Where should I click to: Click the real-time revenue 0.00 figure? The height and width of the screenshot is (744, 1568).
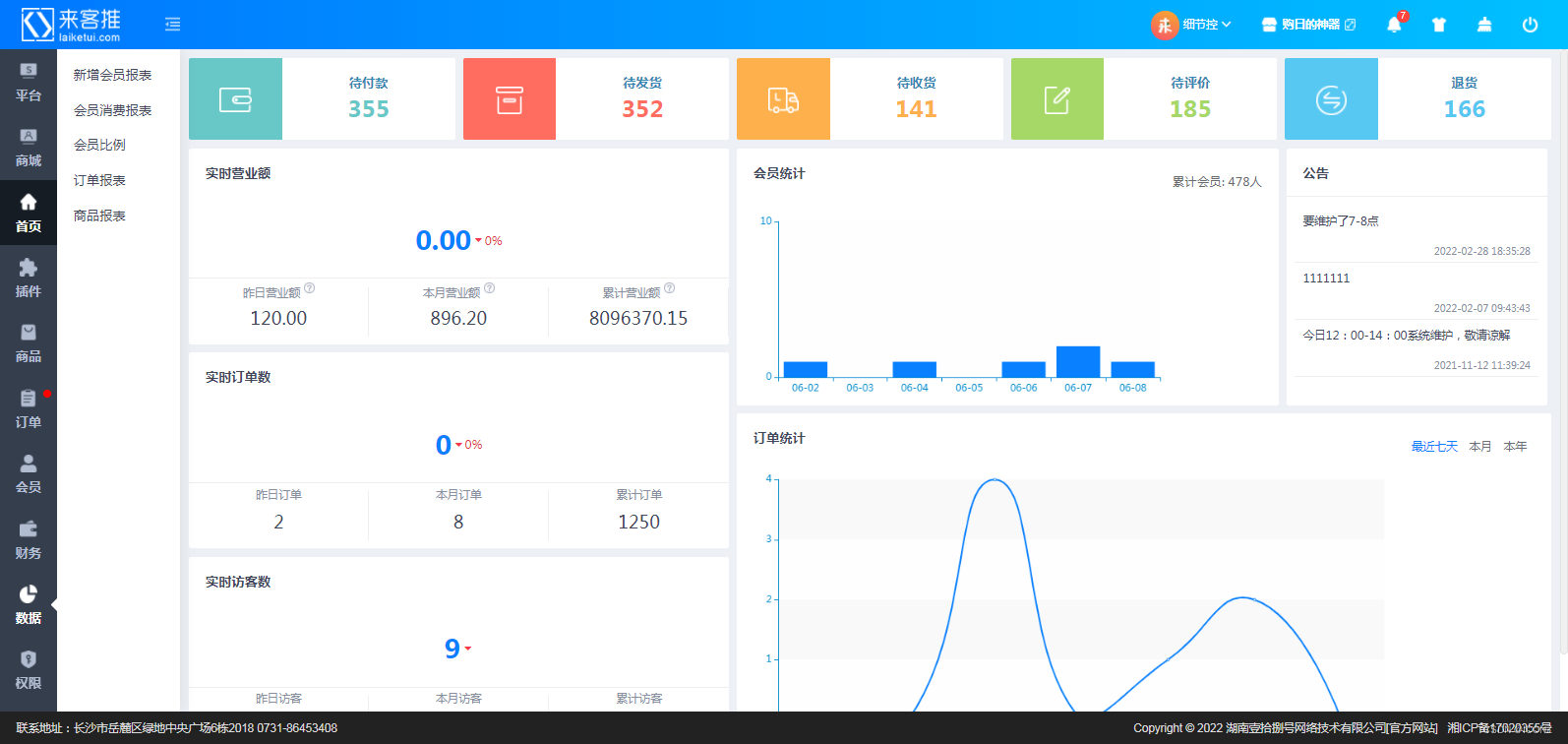tap(444, 240)
